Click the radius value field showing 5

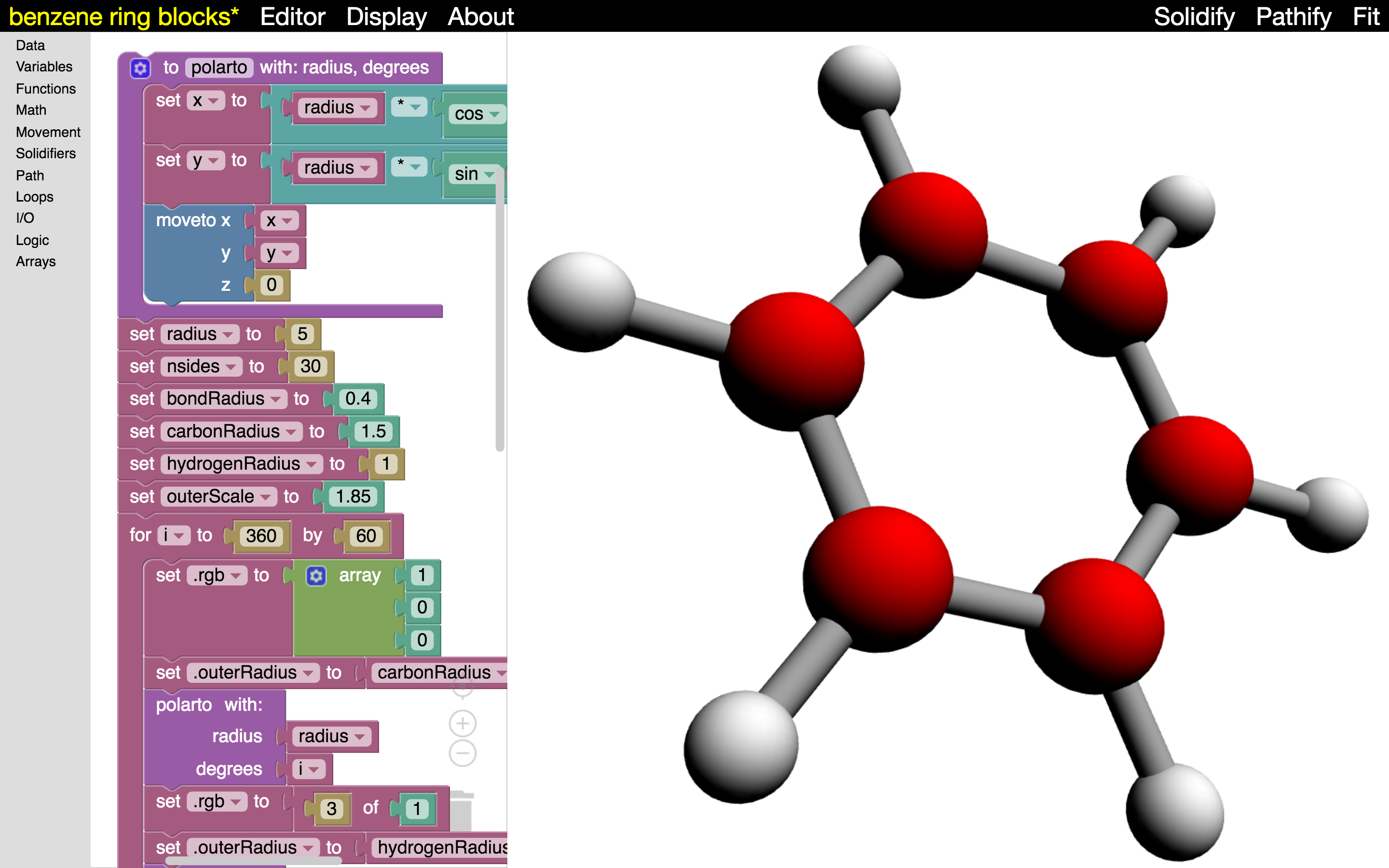(x=302, y=334)
